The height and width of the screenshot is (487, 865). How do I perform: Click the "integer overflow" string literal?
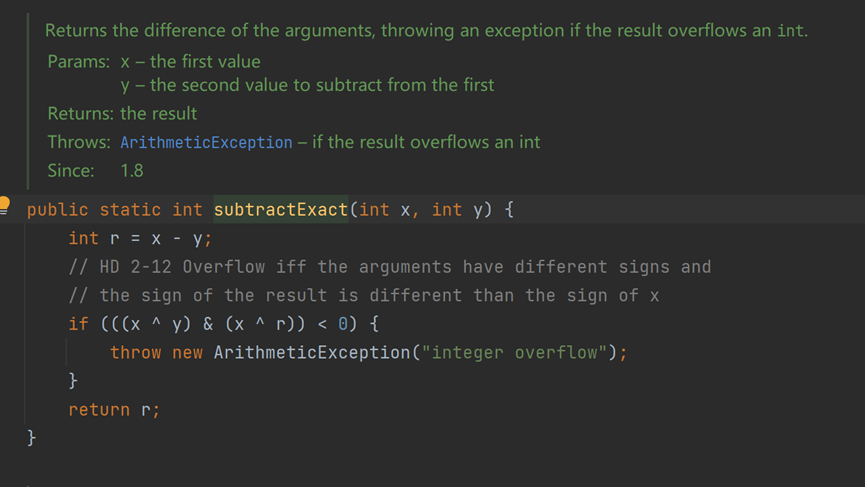point(514,352)
